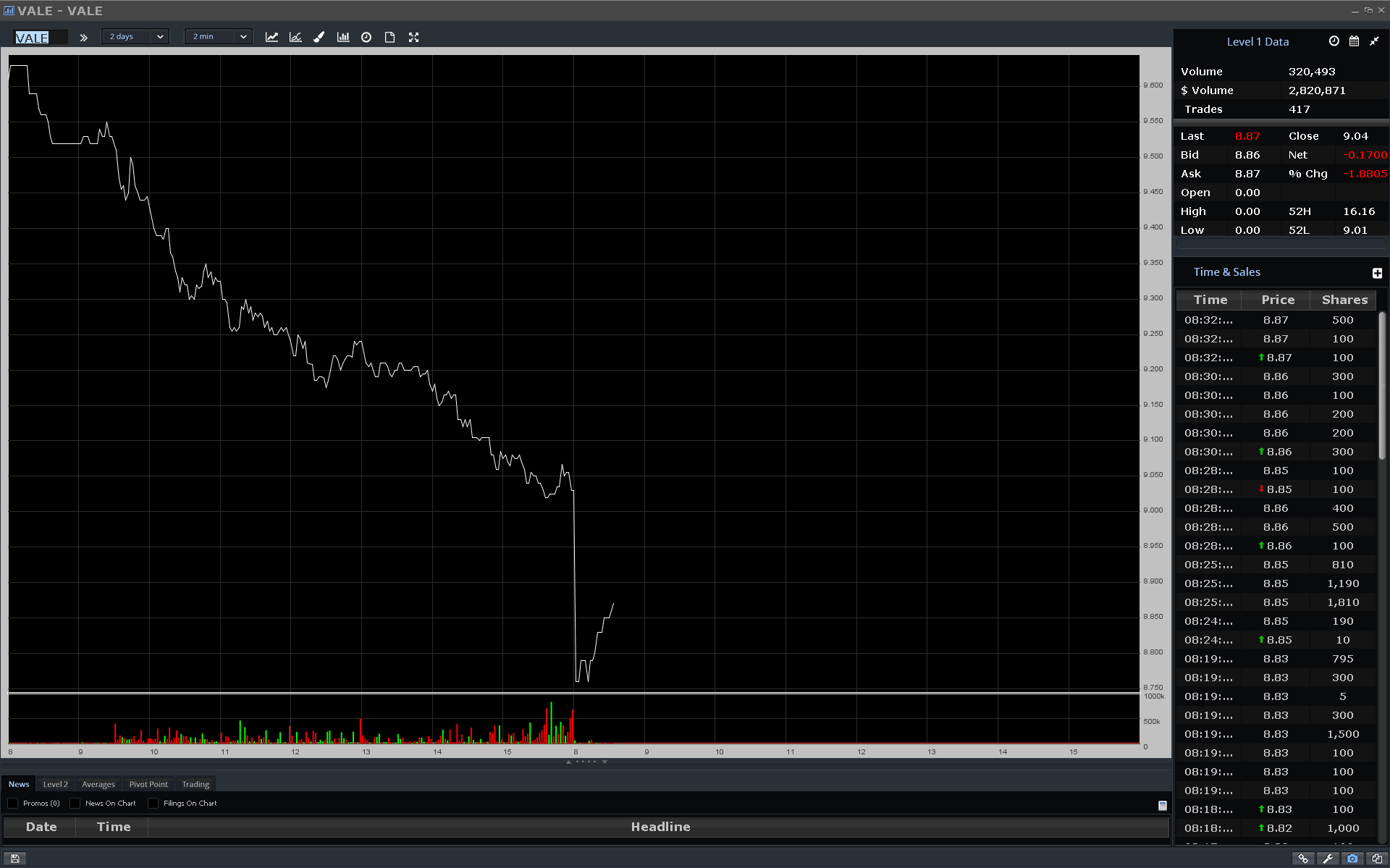The width and height of the screenshot is (1390, 868).
Task: Click the fullscreen expand arrows icon
Action: 413,37
